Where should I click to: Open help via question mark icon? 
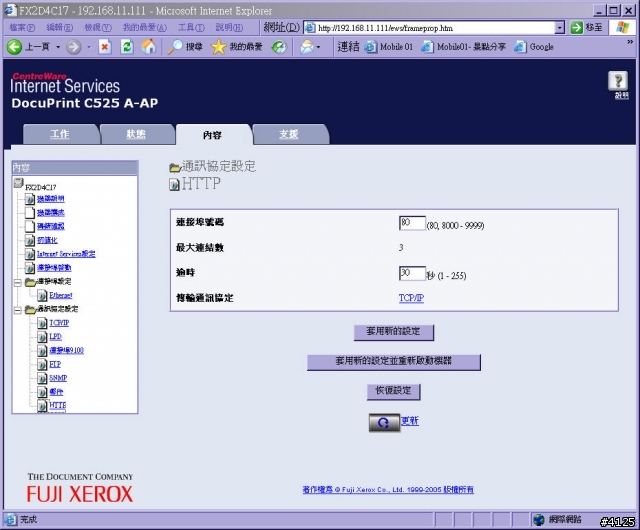(618, 80)
